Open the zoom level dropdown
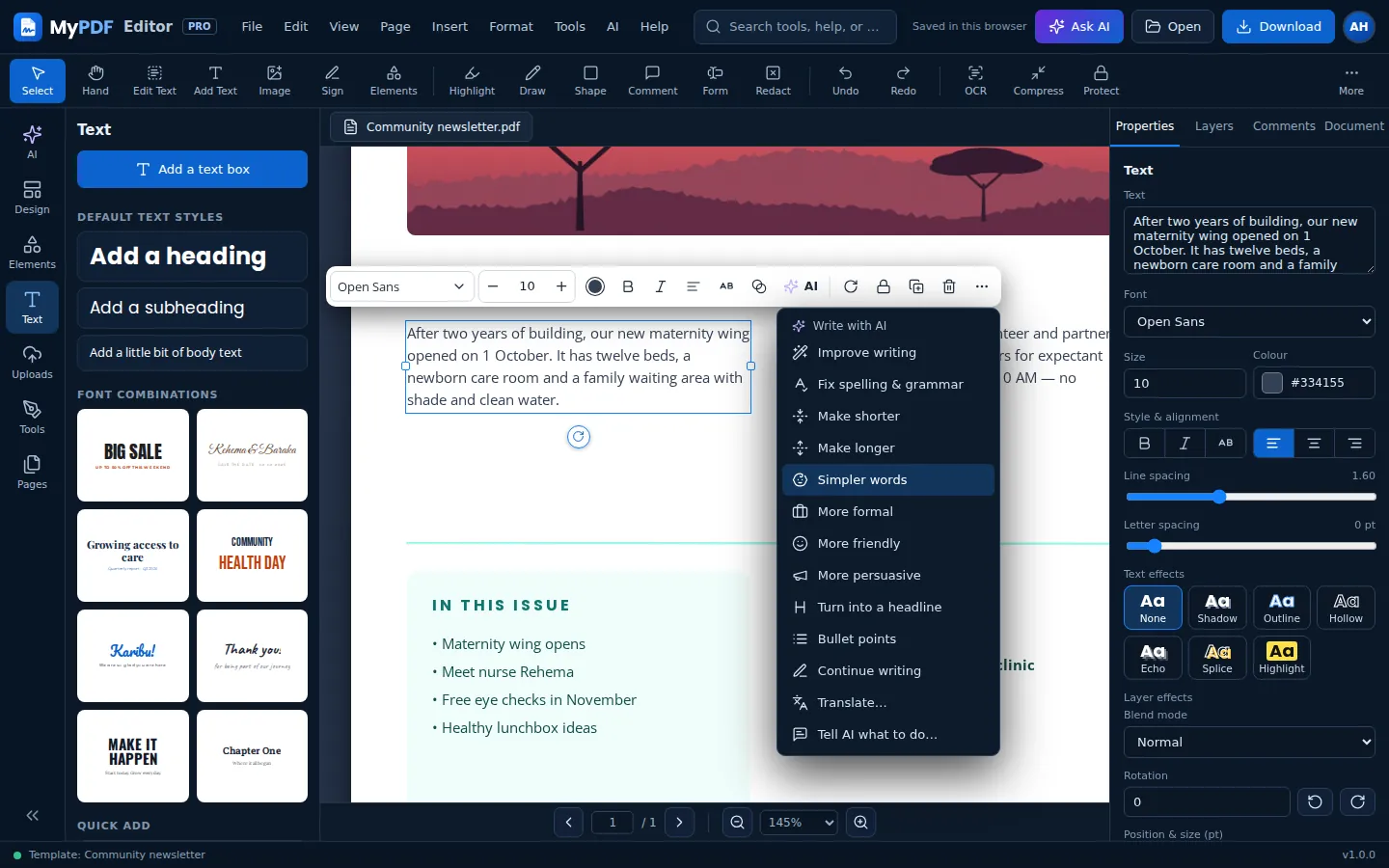This screenshot has height=868, width=1389. point(799,823)
